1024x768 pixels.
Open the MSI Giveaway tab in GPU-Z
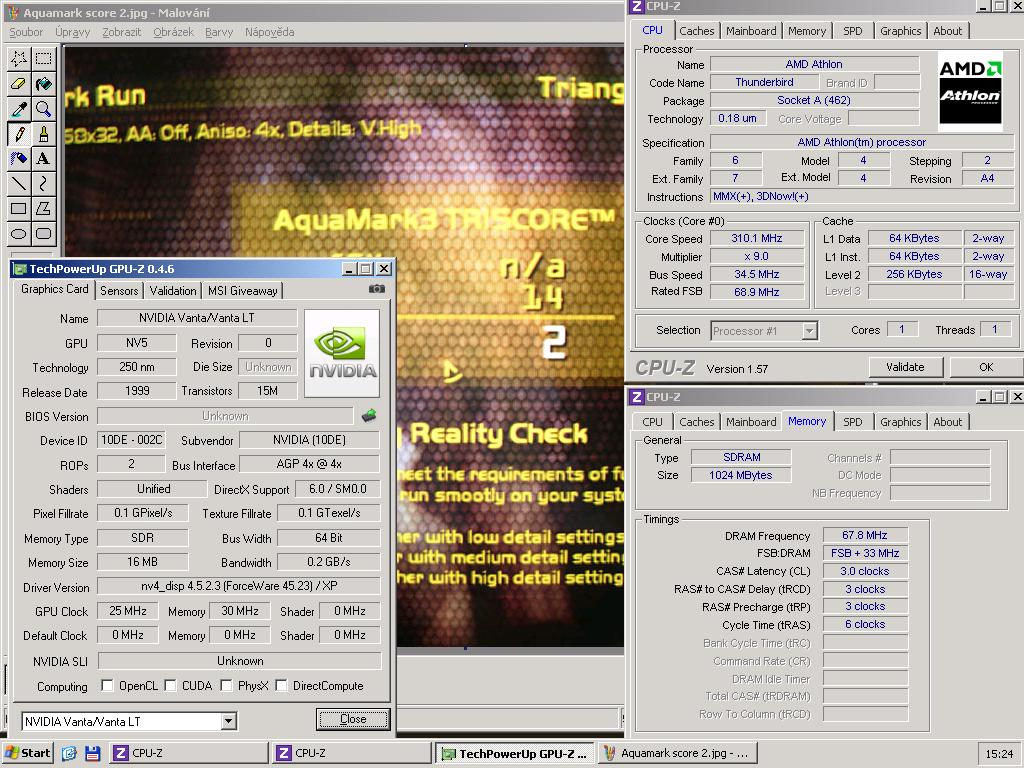pos(242,291)
